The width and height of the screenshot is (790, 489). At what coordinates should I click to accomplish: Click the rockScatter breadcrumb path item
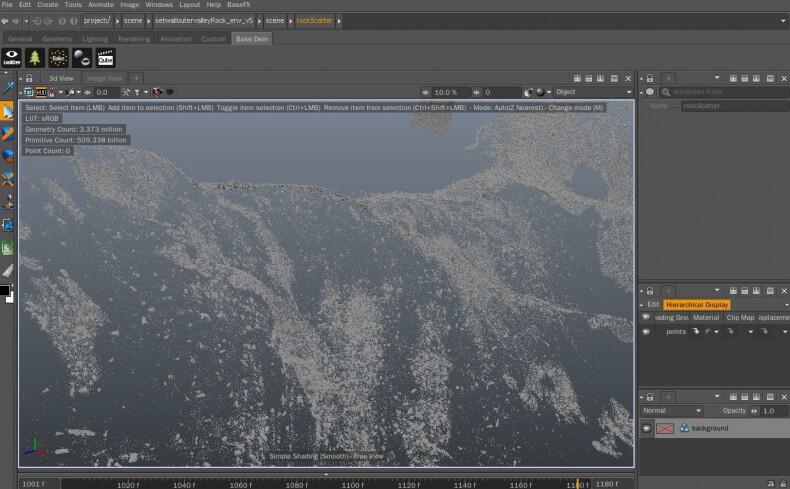pos(314,21)
